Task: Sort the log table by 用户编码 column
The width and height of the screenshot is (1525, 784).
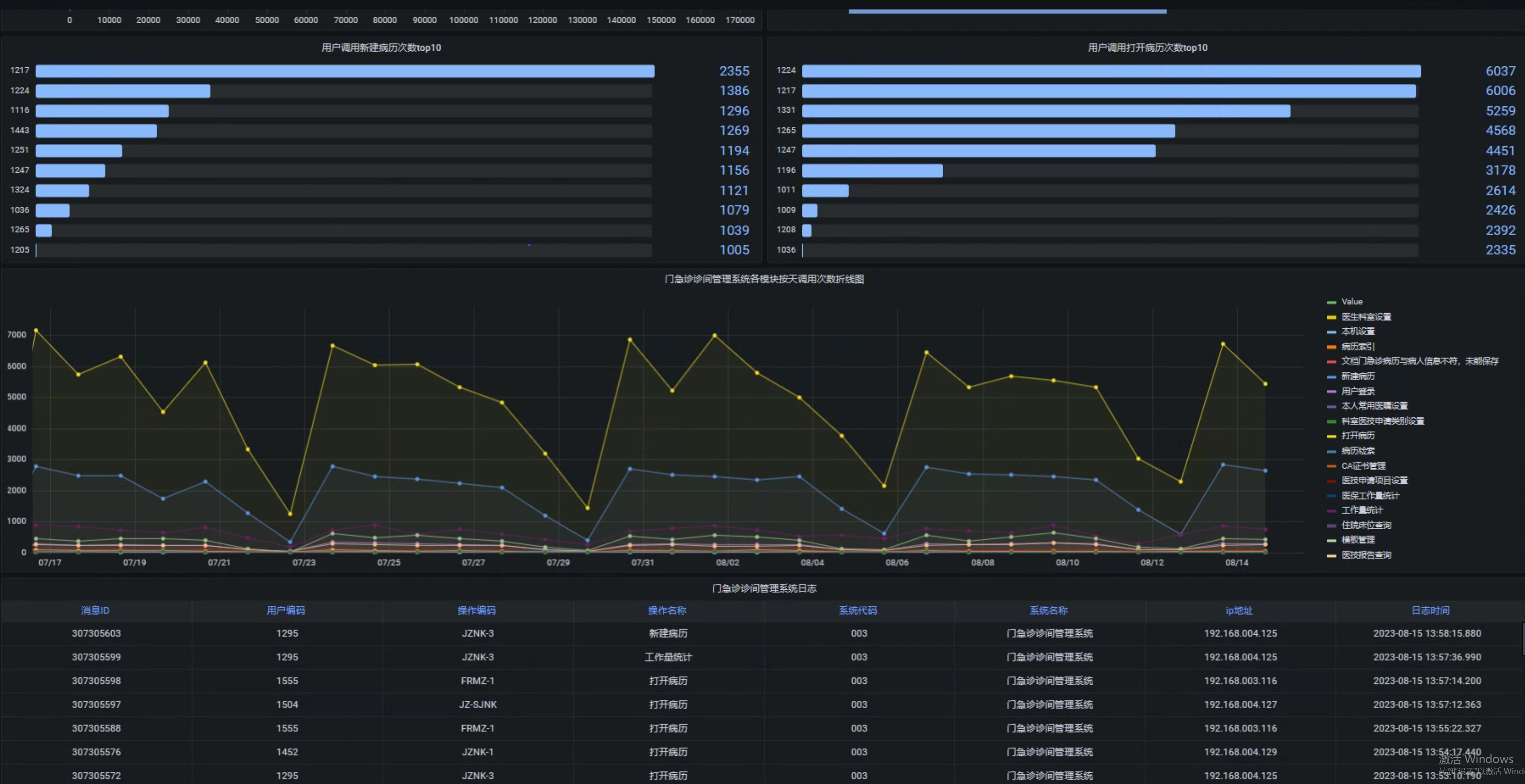Action: 286,611
